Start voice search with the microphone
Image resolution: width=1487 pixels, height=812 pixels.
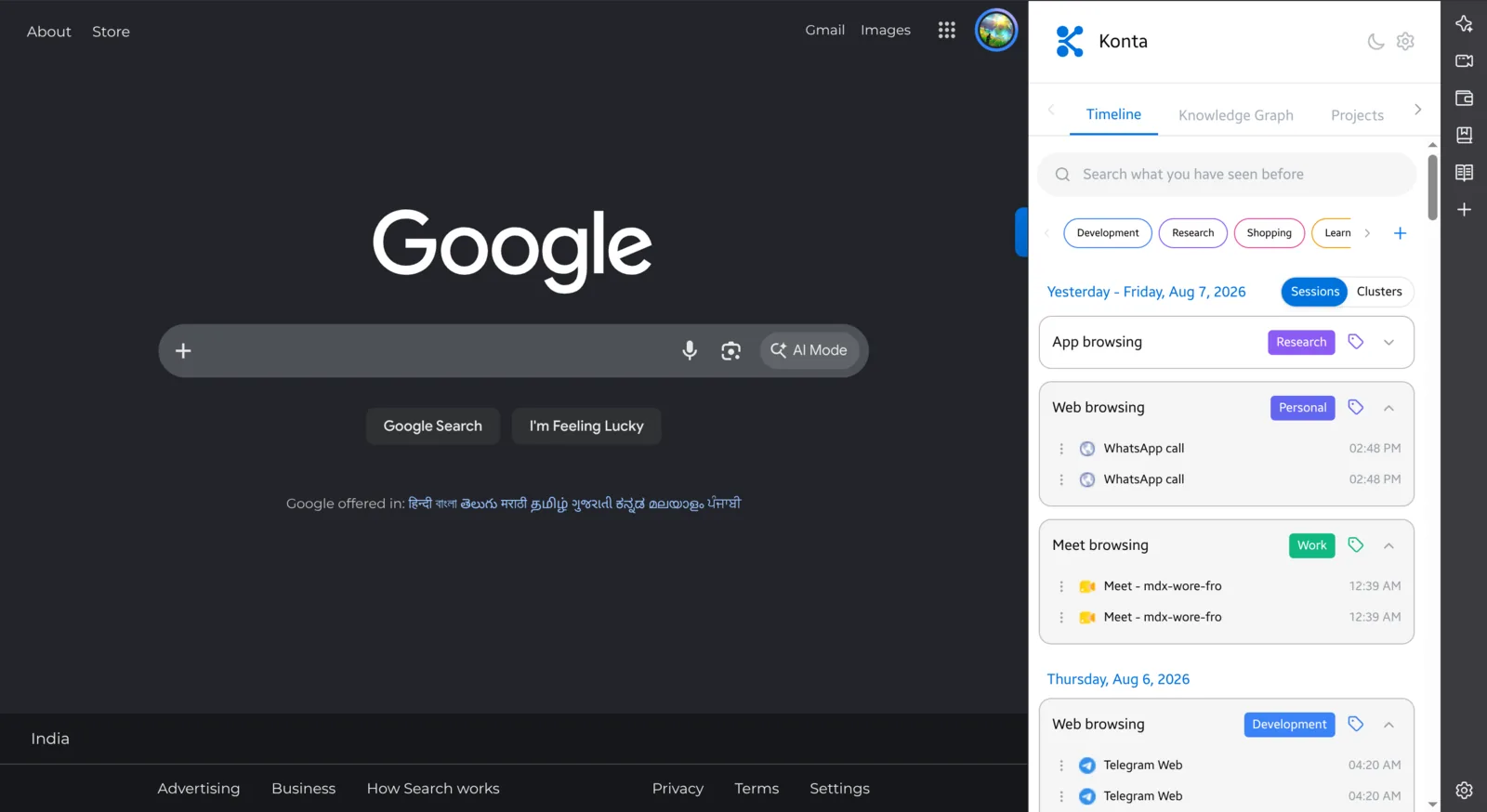coord(689,350)
